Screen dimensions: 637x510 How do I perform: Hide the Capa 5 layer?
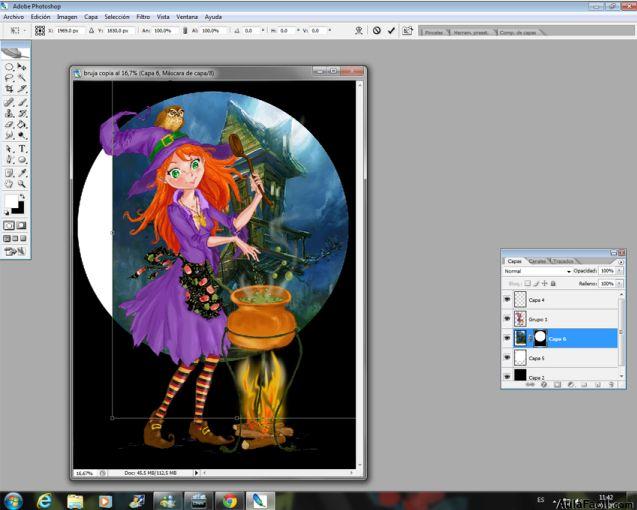click(507, 358)
